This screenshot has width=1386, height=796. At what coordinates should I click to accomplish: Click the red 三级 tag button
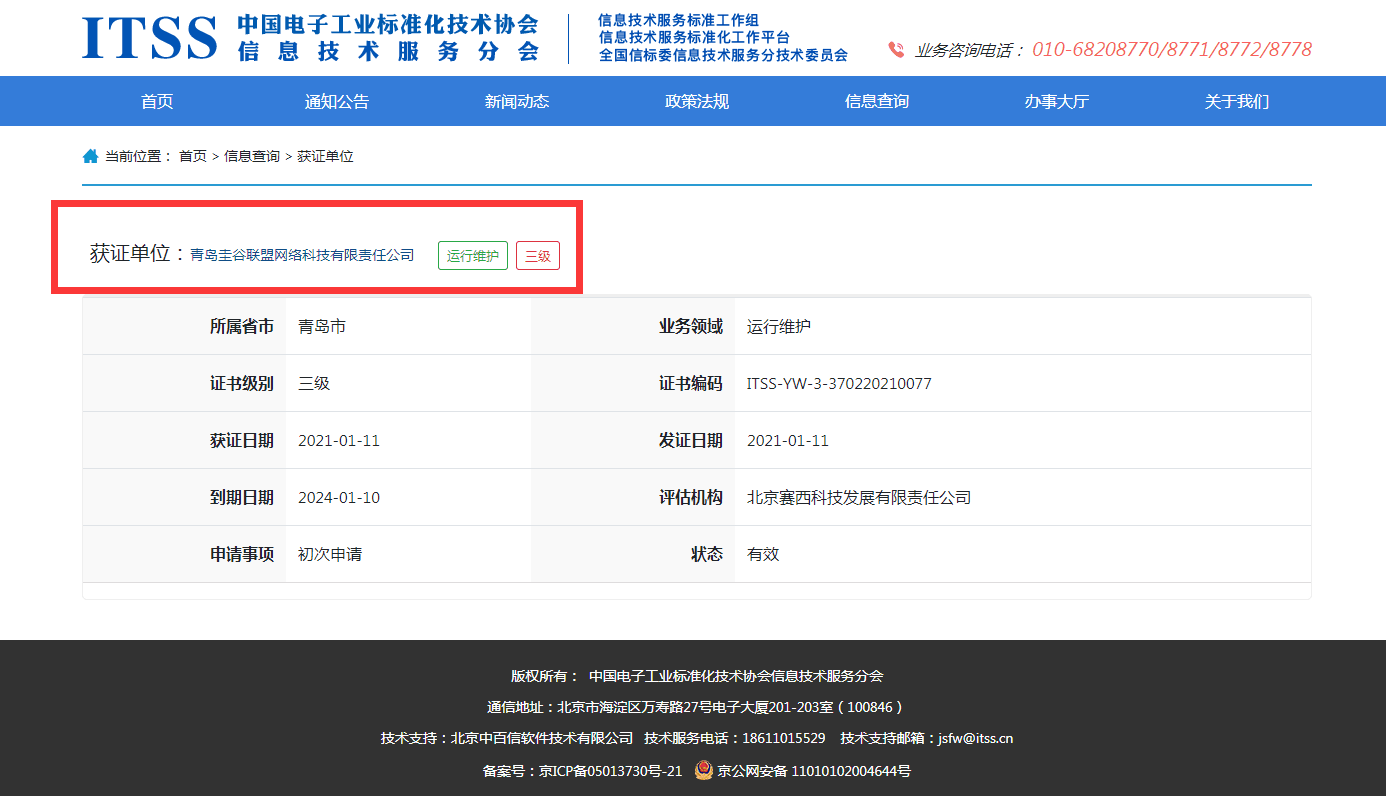coord(538,255)
